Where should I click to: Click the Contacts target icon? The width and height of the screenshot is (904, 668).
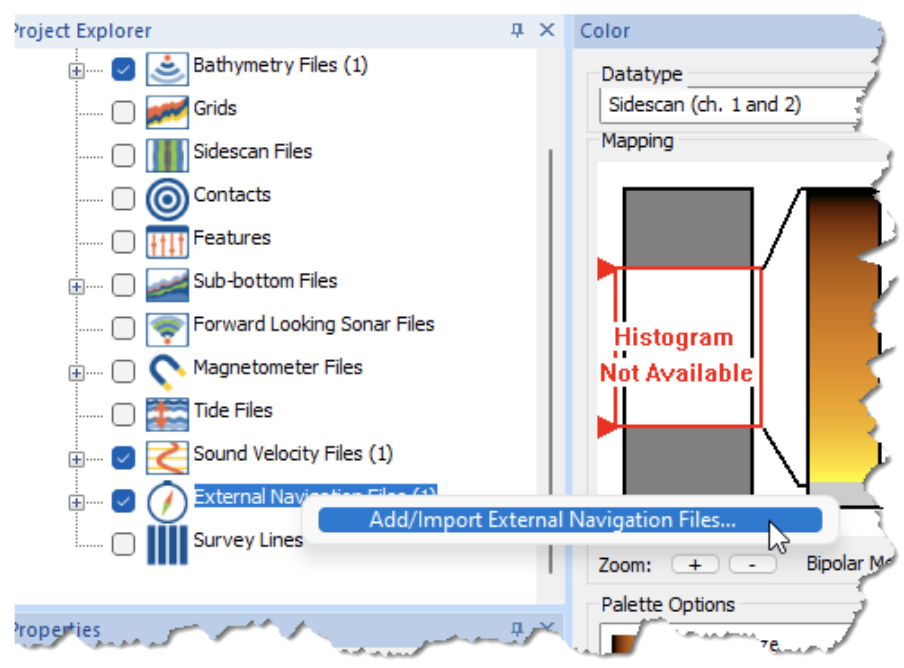167,199
